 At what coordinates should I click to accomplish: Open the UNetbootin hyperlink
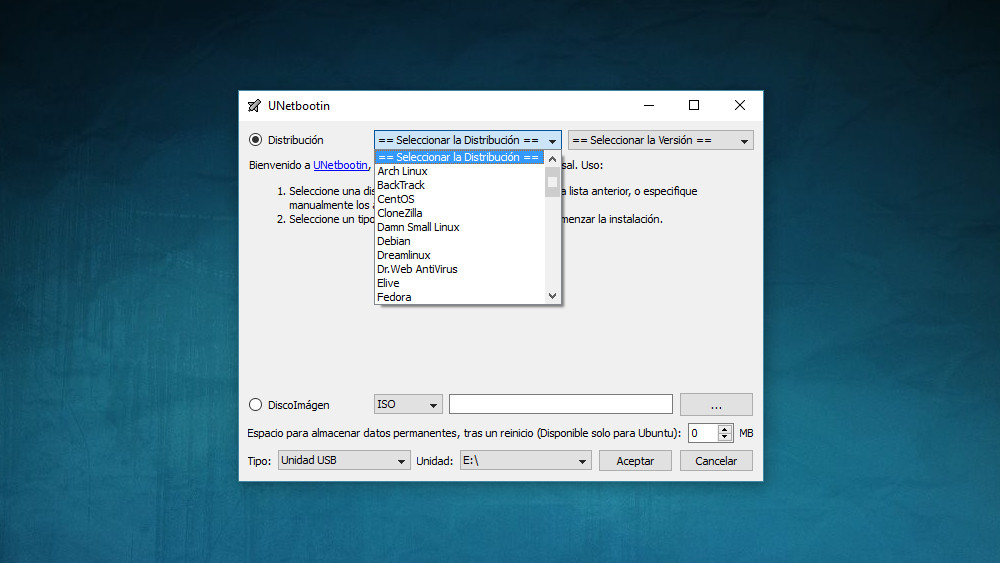(x=341, y=165)
